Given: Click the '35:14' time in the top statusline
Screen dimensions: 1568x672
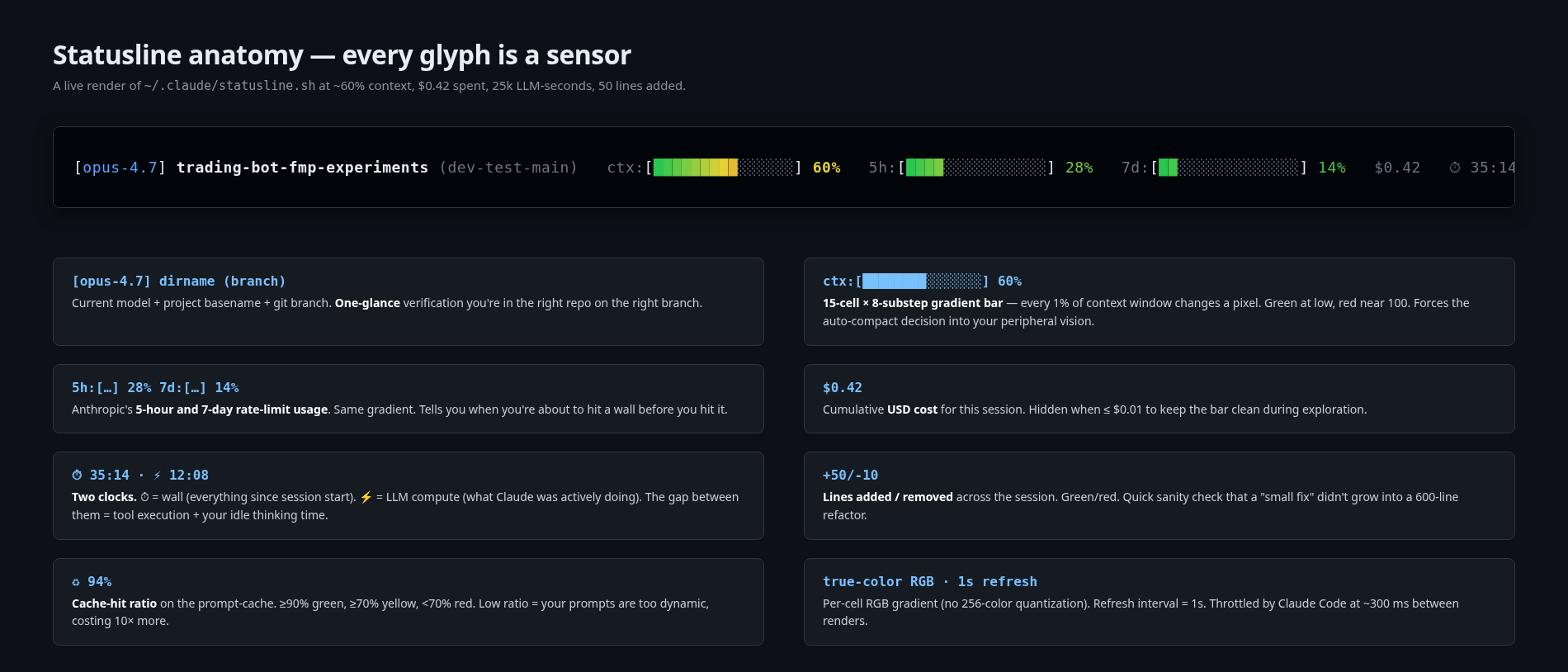Looking at the screenshot, I should (1492, 168).
